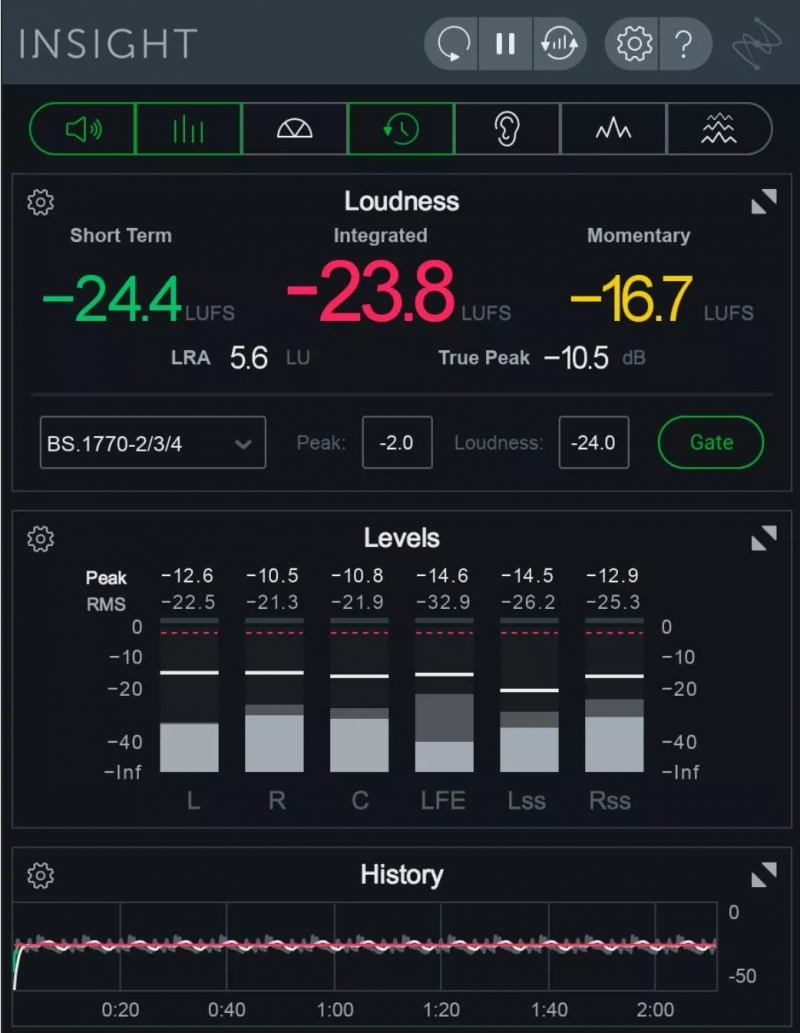
Task: Click the Short Term -24.4 reading
Action: coord(112,298)
